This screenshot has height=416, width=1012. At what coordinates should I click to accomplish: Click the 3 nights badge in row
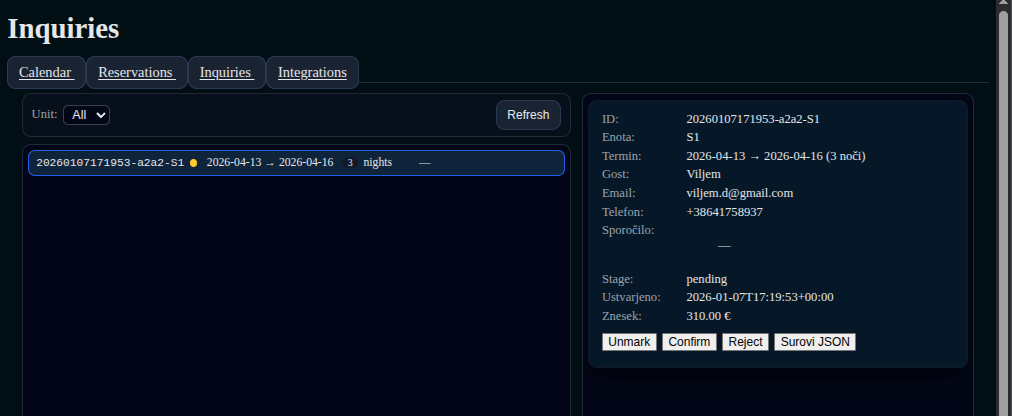(350, 163)
